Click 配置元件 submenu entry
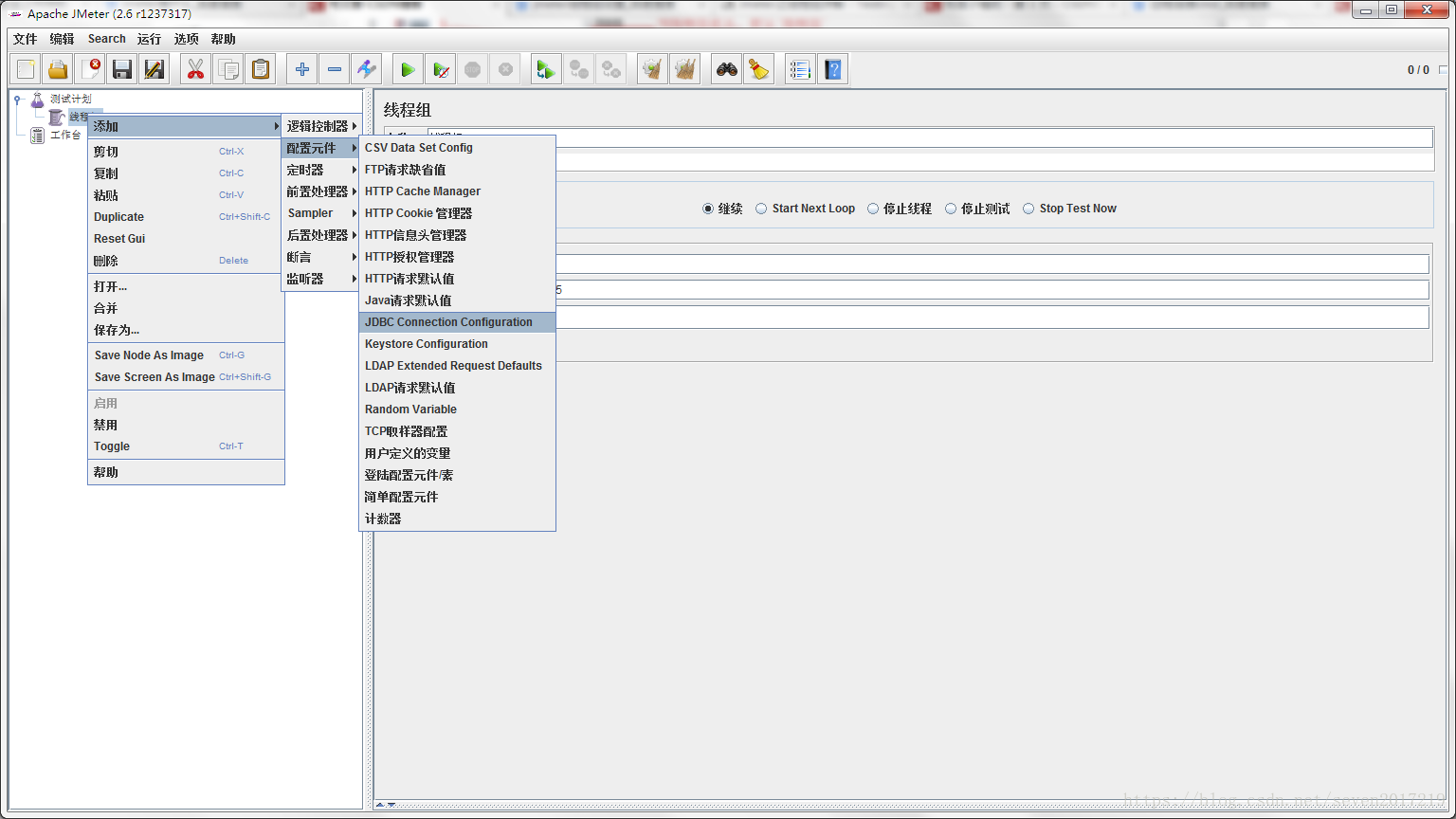Image resolution: width=1456 pixels, height=819 pixels. pos(321,148)
